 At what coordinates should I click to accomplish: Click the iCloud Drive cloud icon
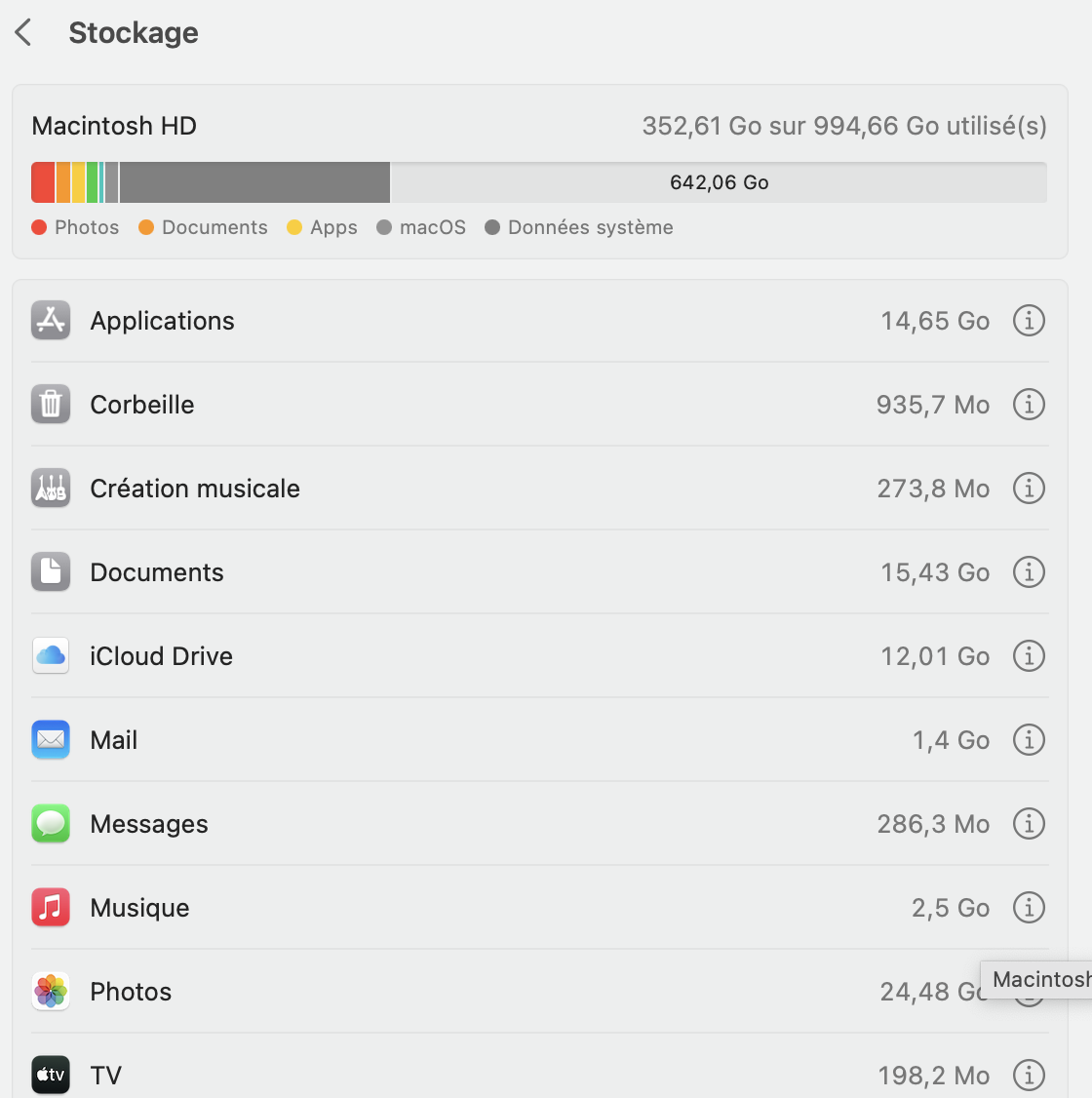[x=51, y=656]
